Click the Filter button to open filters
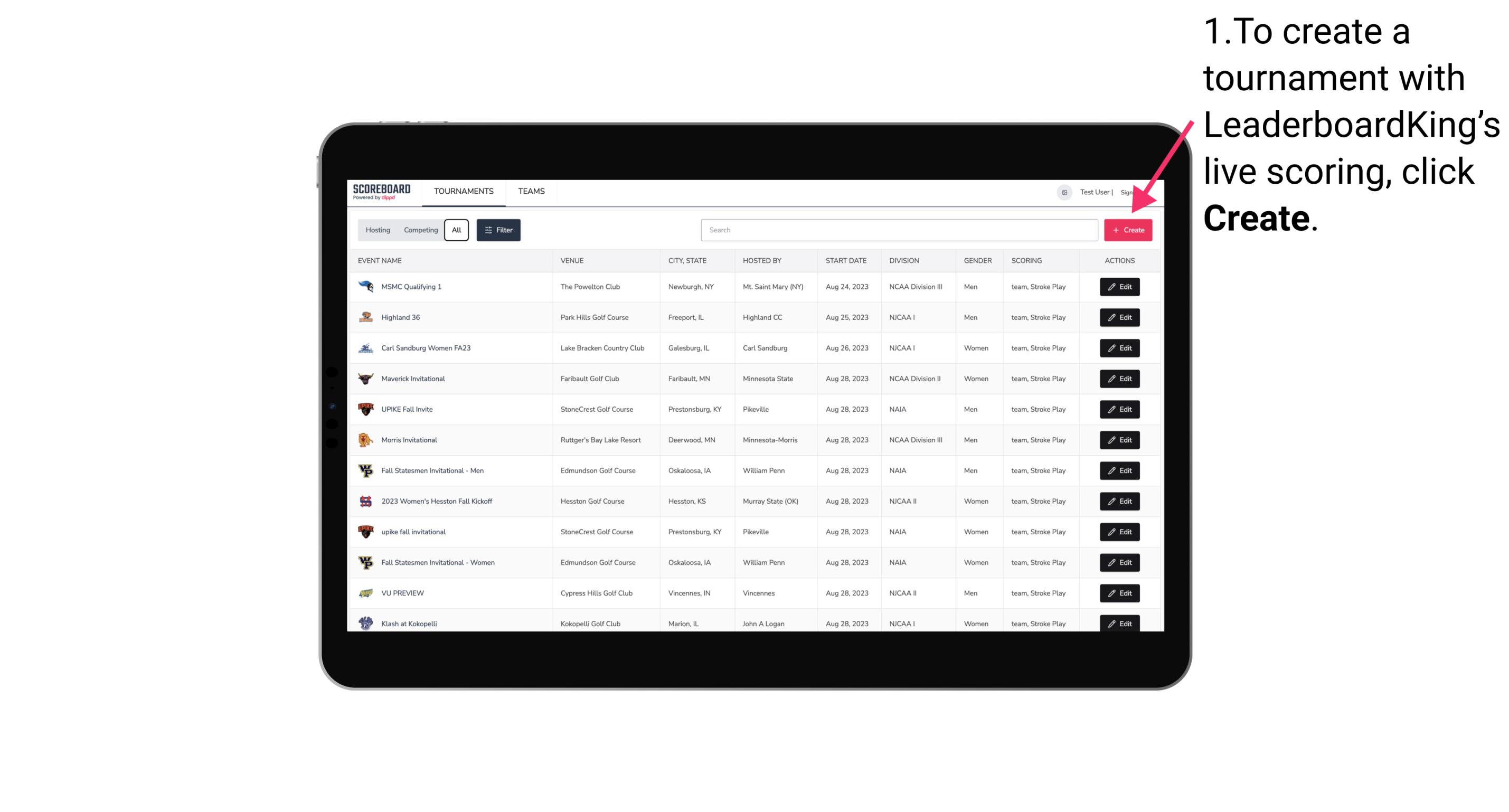The image size is (1509, 812). 498,230
